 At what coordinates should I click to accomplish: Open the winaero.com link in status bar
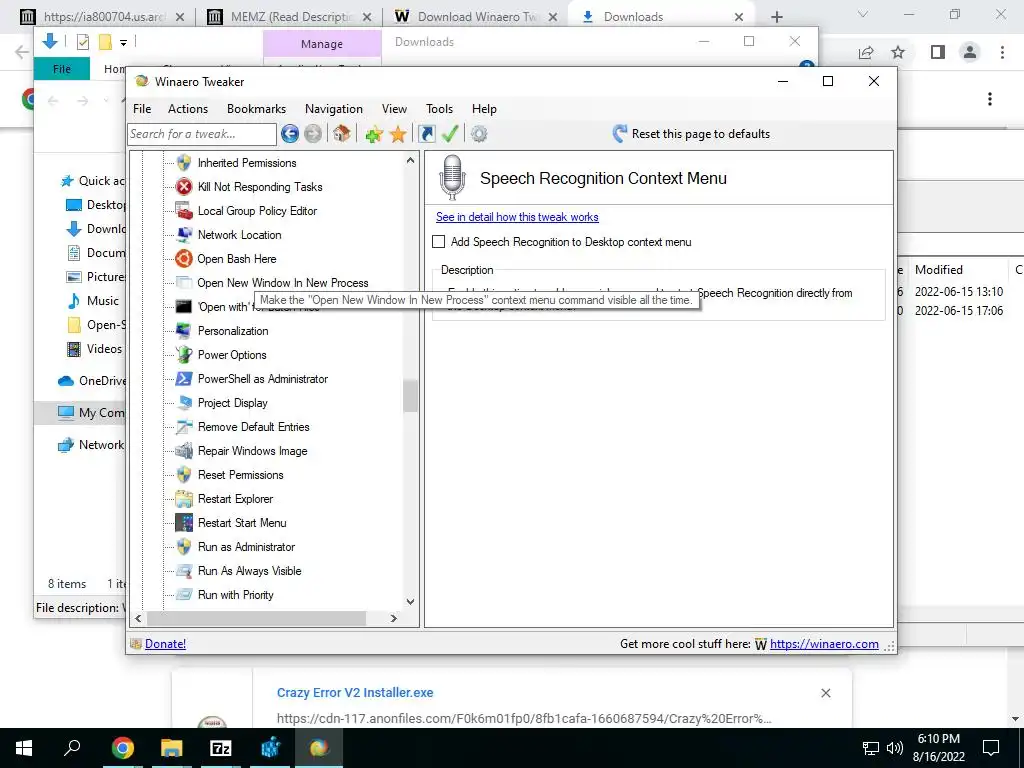[824, 644]
